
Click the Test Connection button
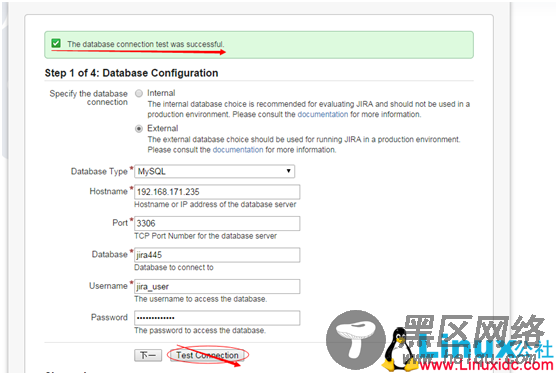click(x=207, y=355)
